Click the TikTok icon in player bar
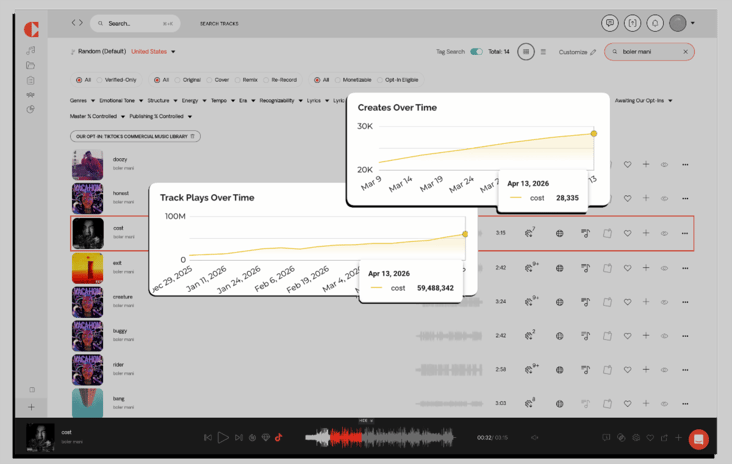Screen dimensions: 732x464 [279, 437]
